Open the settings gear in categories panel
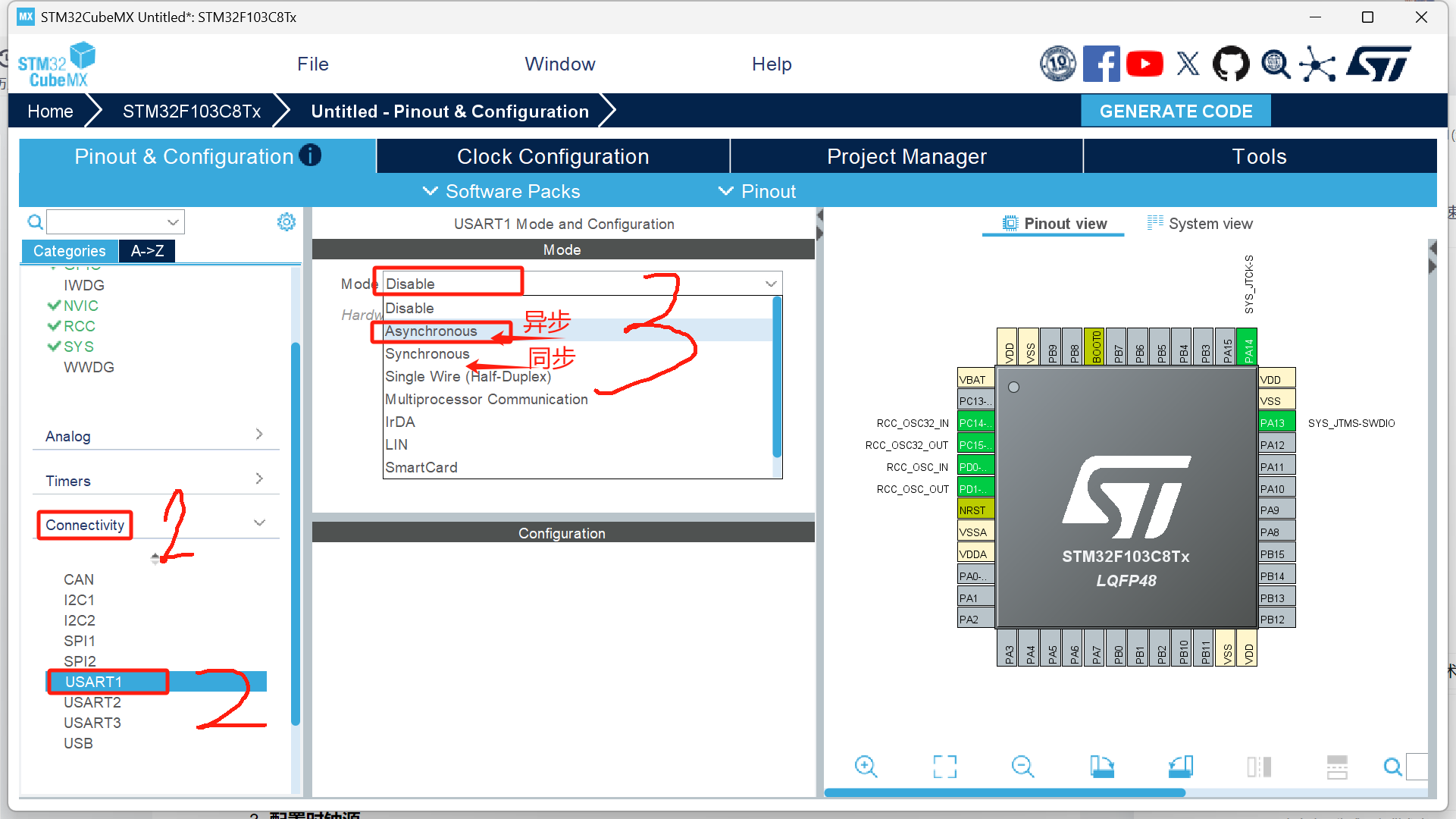This screenshot has height=819, width=1456. [x=287, y=222]
